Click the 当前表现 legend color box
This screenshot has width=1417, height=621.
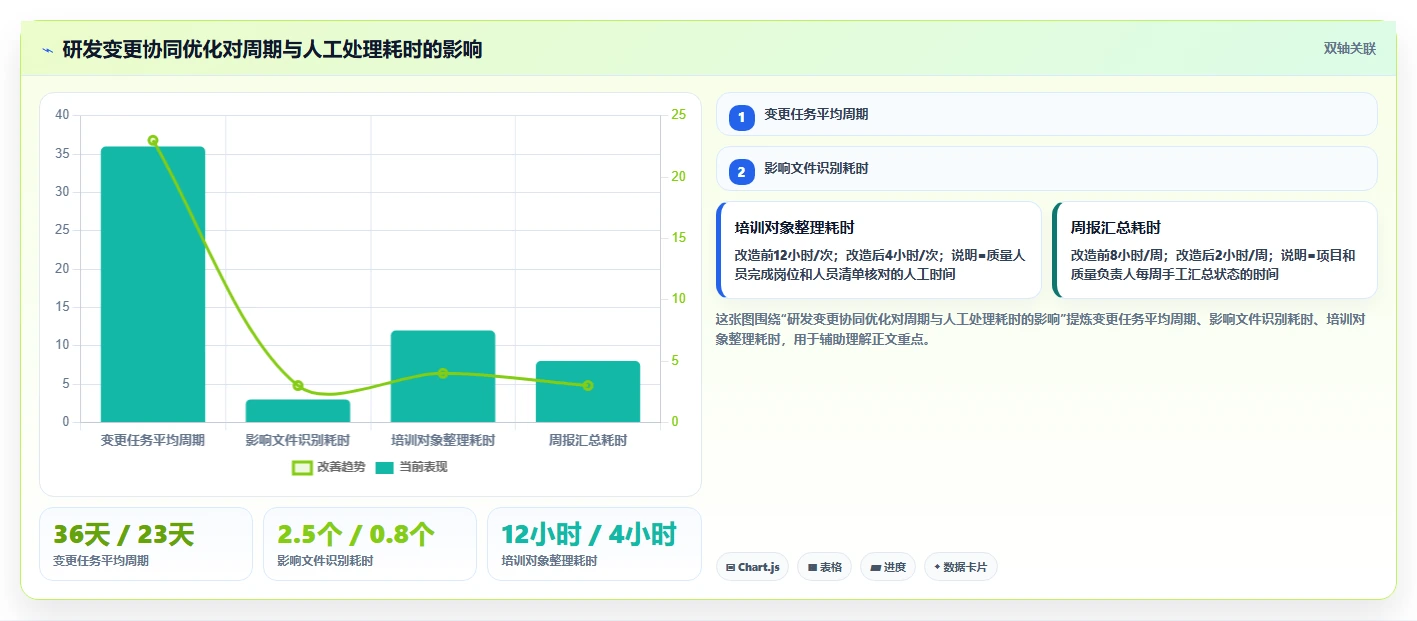click(385, 467)
